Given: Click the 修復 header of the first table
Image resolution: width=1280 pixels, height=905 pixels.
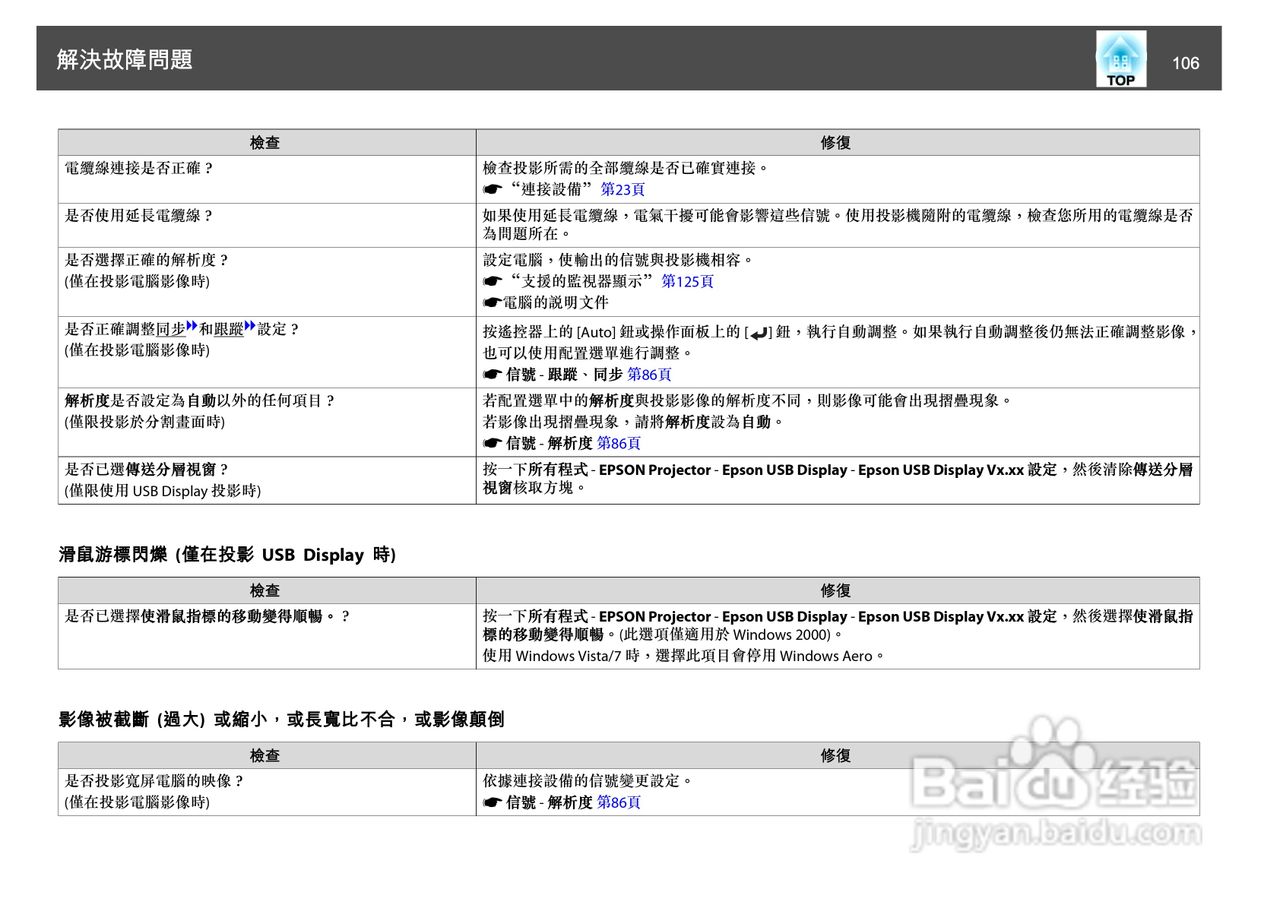Looking at the screenshot, I should point(836,143).
